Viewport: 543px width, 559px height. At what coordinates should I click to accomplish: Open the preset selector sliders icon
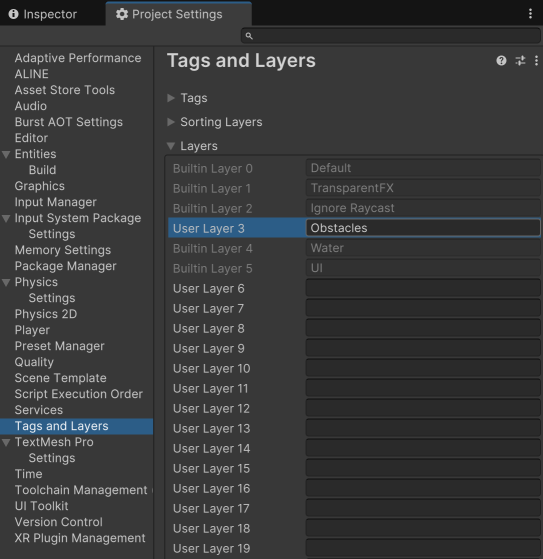point(520,61)
